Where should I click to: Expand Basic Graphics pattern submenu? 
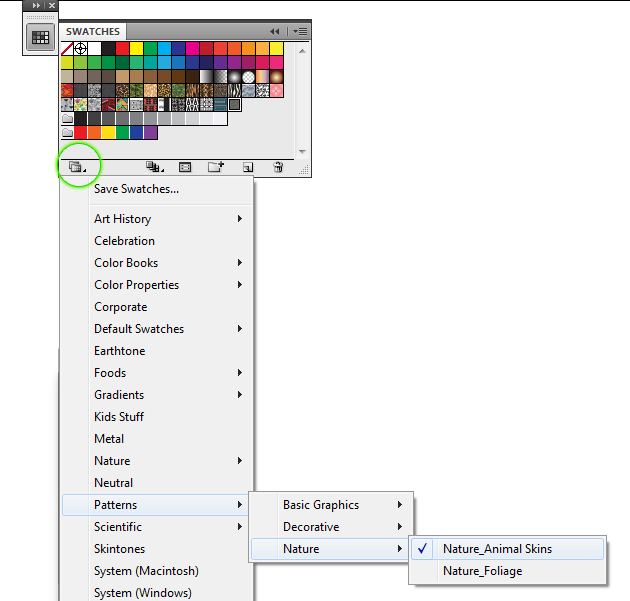332,505
